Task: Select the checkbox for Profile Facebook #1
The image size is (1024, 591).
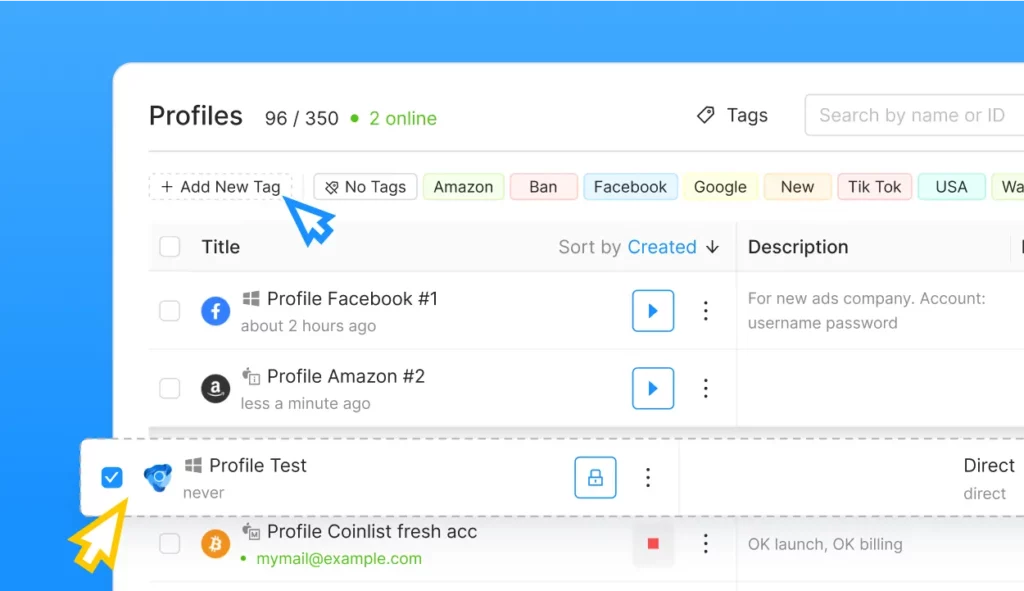Action: [x=170, y=310]
